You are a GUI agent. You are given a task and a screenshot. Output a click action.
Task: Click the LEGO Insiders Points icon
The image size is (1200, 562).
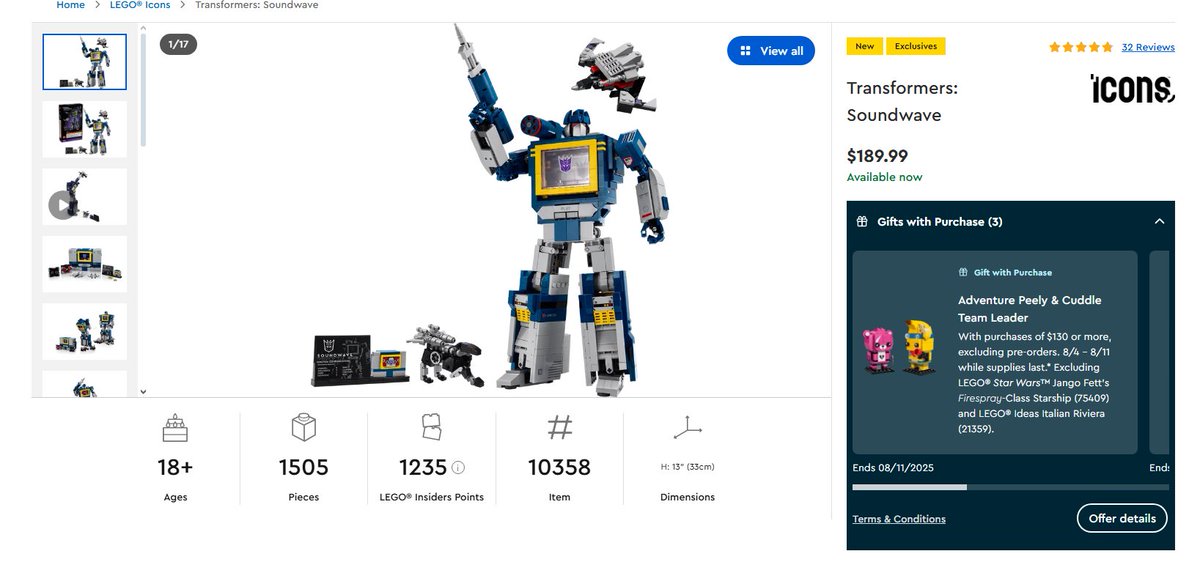coord(432,427)
